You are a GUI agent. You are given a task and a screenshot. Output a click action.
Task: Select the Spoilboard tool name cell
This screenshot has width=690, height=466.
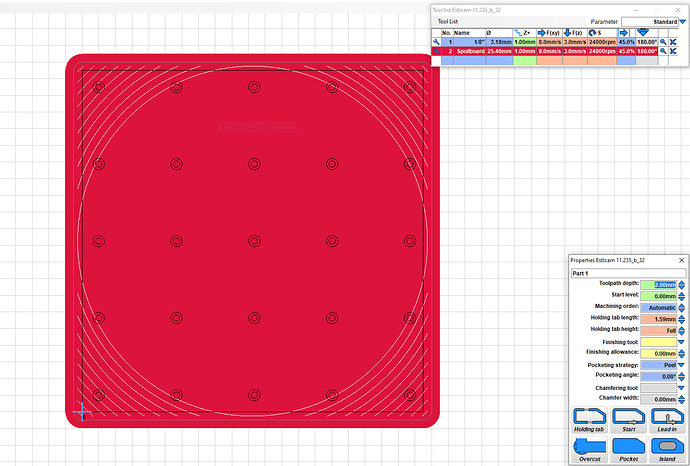click(470, 51)
